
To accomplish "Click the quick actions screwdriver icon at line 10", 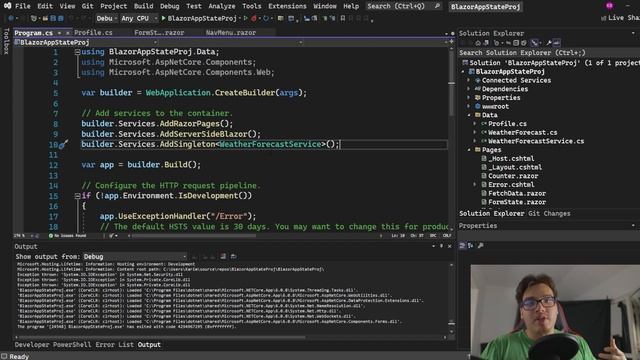I will pos(63,144).
